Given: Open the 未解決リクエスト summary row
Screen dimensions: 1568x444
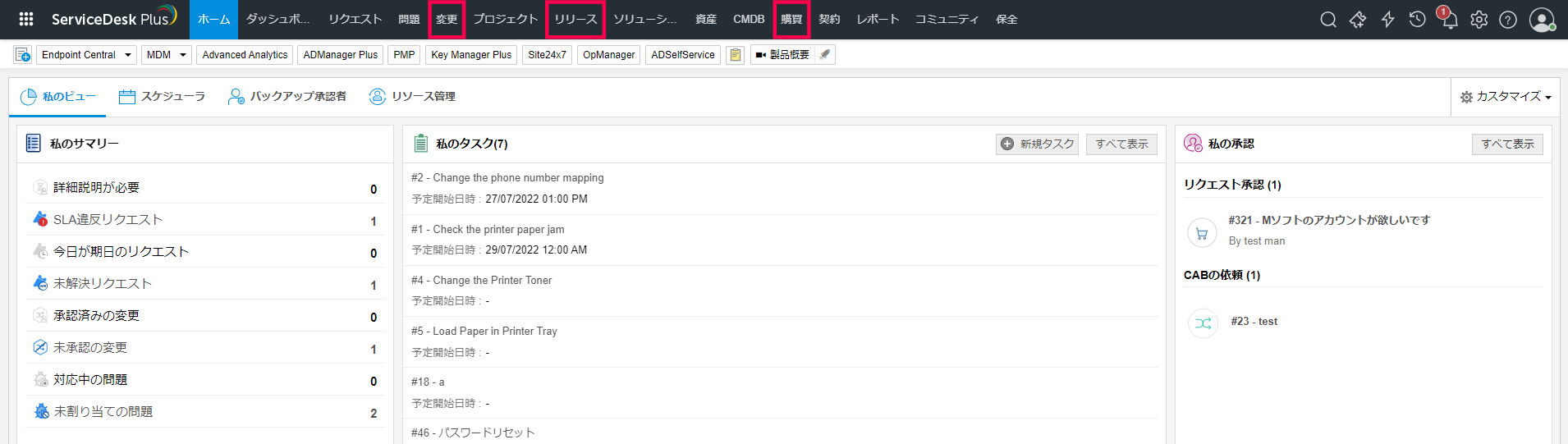Looking at the screenshot, I should click(205, 284).
